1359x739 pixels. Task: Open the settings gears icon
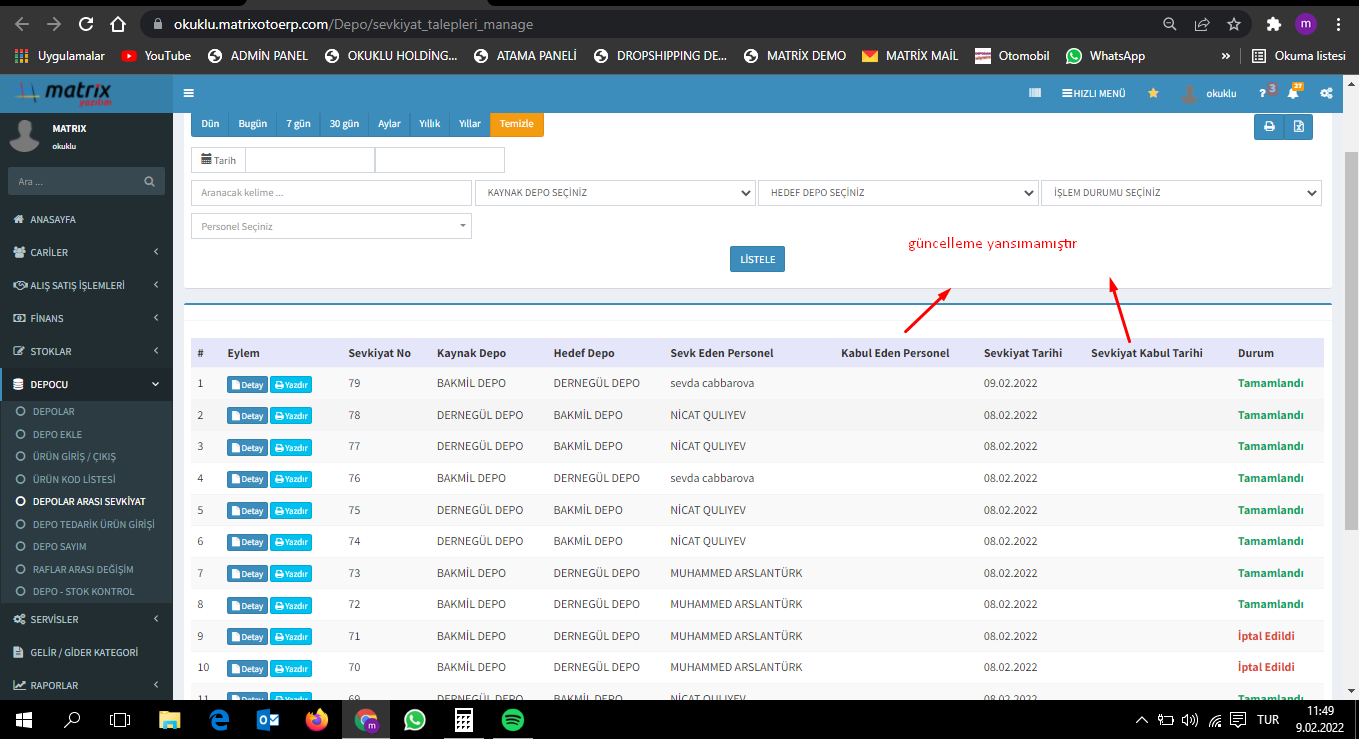point(1326,93)
